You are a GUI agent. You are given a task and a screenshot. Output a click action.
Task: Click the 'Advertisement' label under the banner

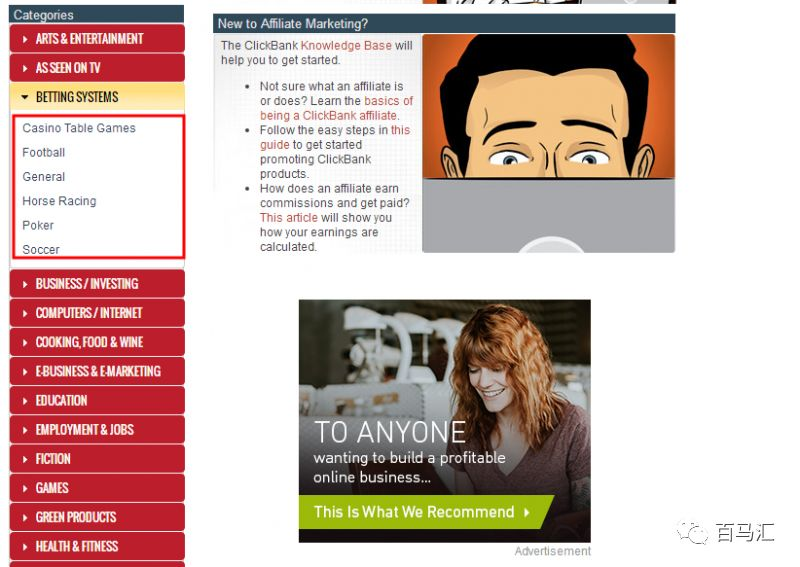tap(553, 551)
